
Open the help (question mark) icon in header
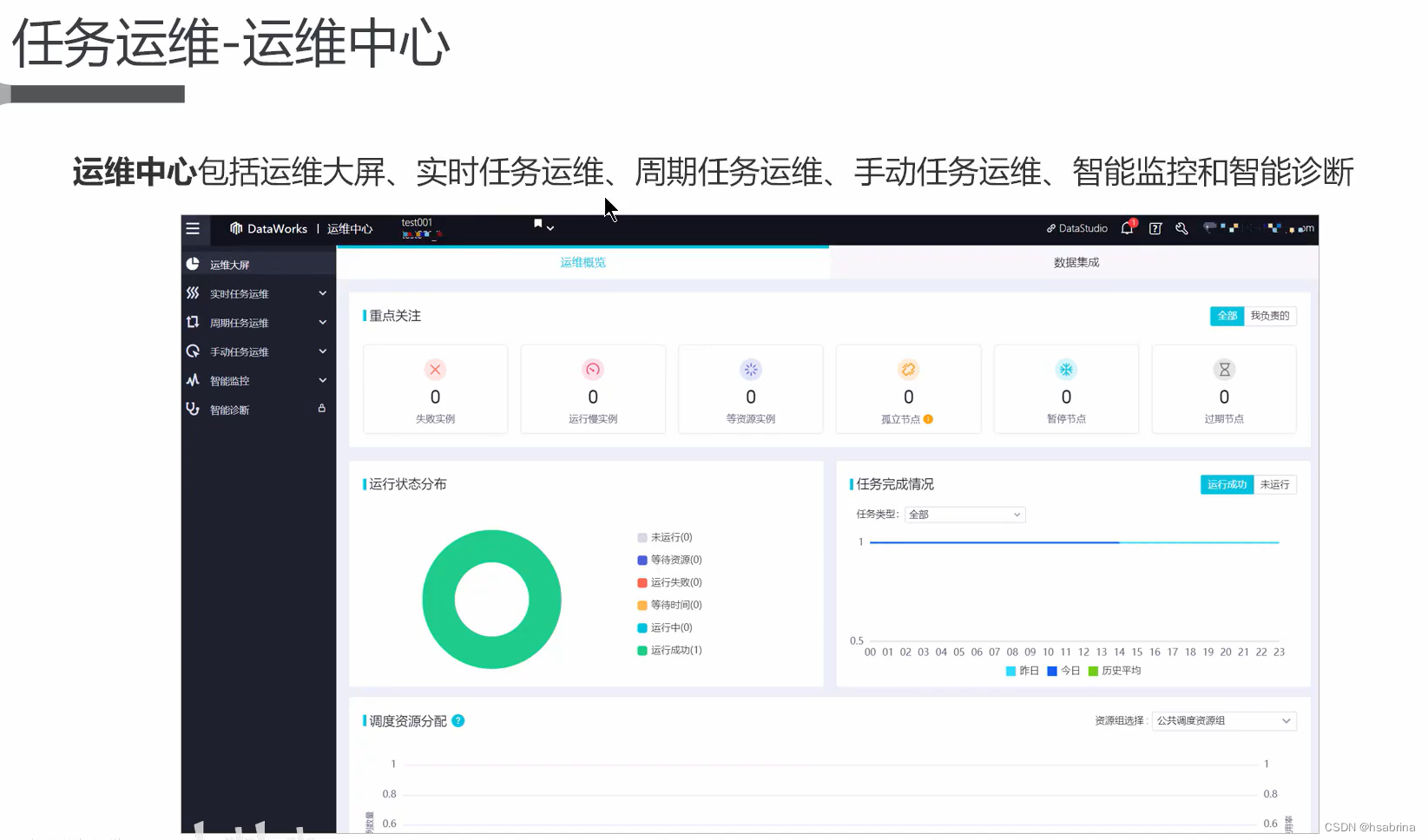click(x=1155, y=228)
